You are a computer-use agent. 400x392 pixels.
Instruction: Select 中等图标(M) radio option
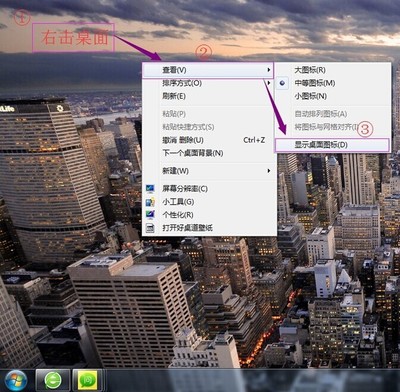coord(333,83)
